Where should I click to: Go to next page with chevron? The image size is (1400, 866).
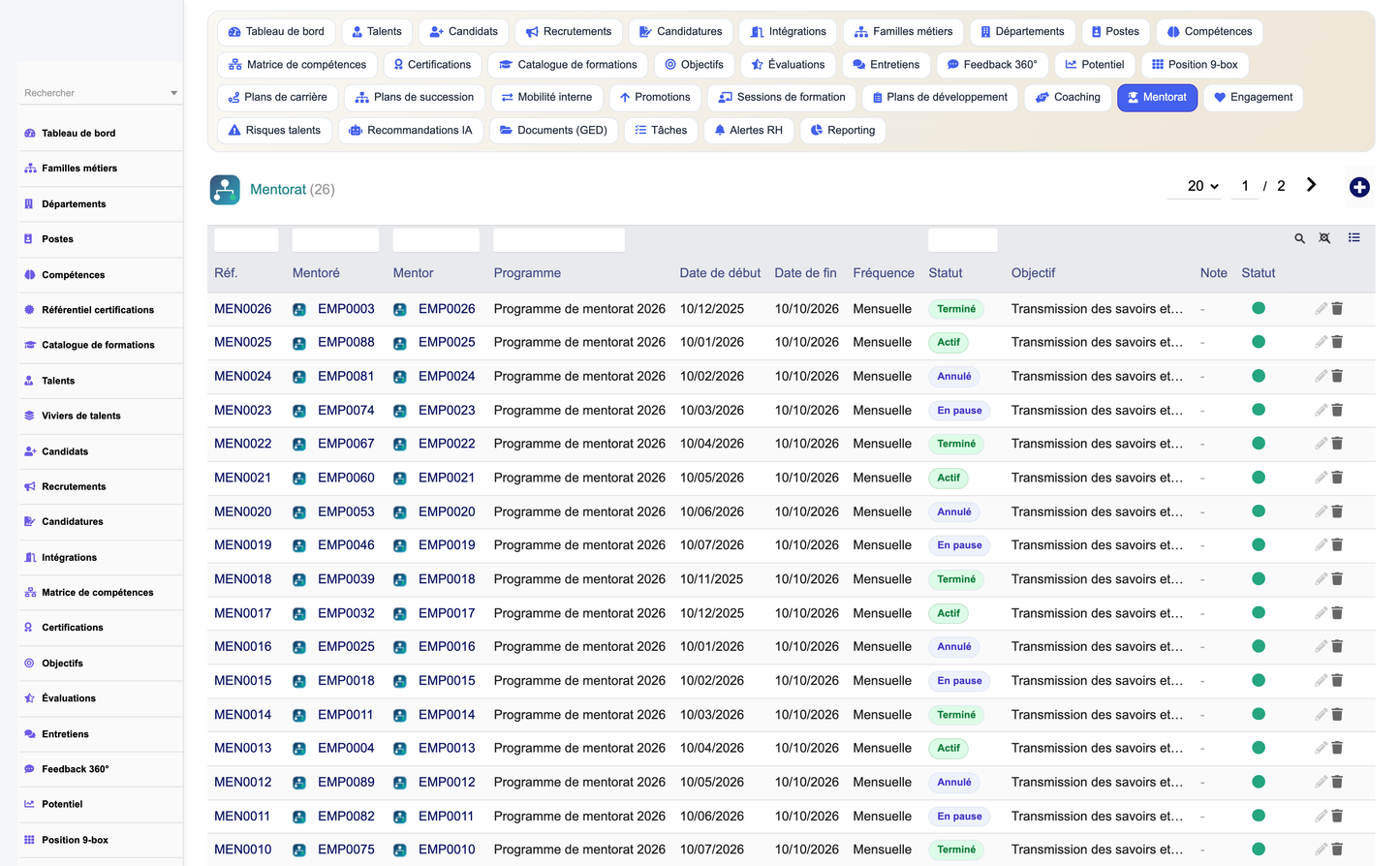pyautogui.click(x=1311, y=185)
